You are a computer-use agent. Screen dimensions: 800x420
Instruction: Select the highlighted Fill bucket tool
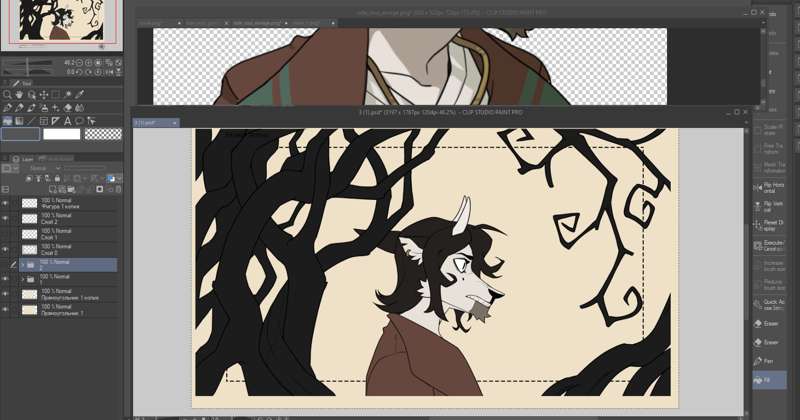pyautogui.click(x=7, y=121)
